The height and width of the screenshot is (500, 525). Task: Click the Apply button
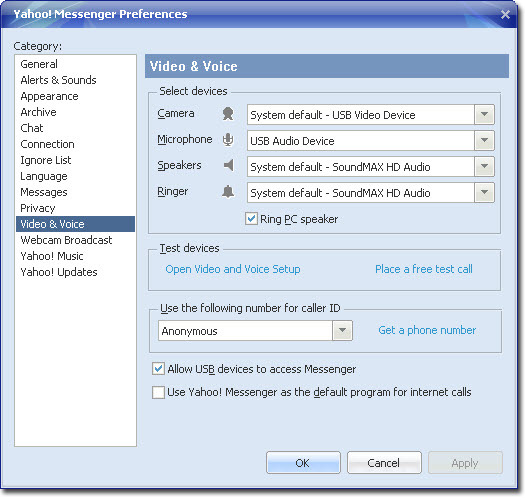pyautogui.click(x=465, y=462)
